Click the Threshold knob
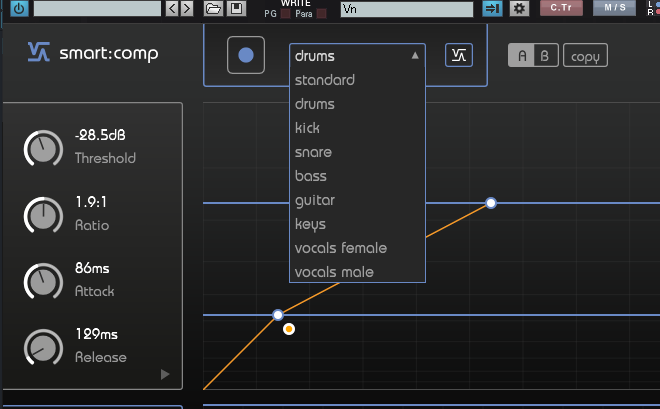The image size is (660, 409). (43, 148)
